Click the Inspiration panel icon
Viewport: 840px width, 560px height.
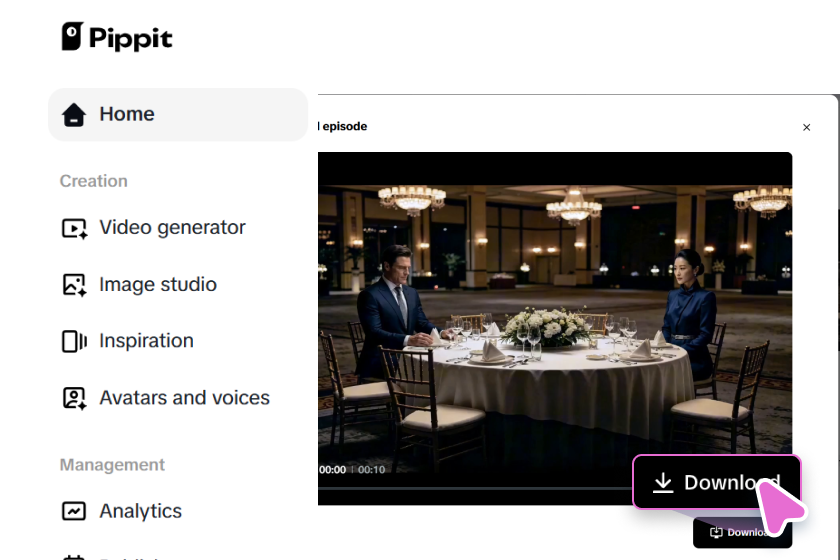coord(74,341)
